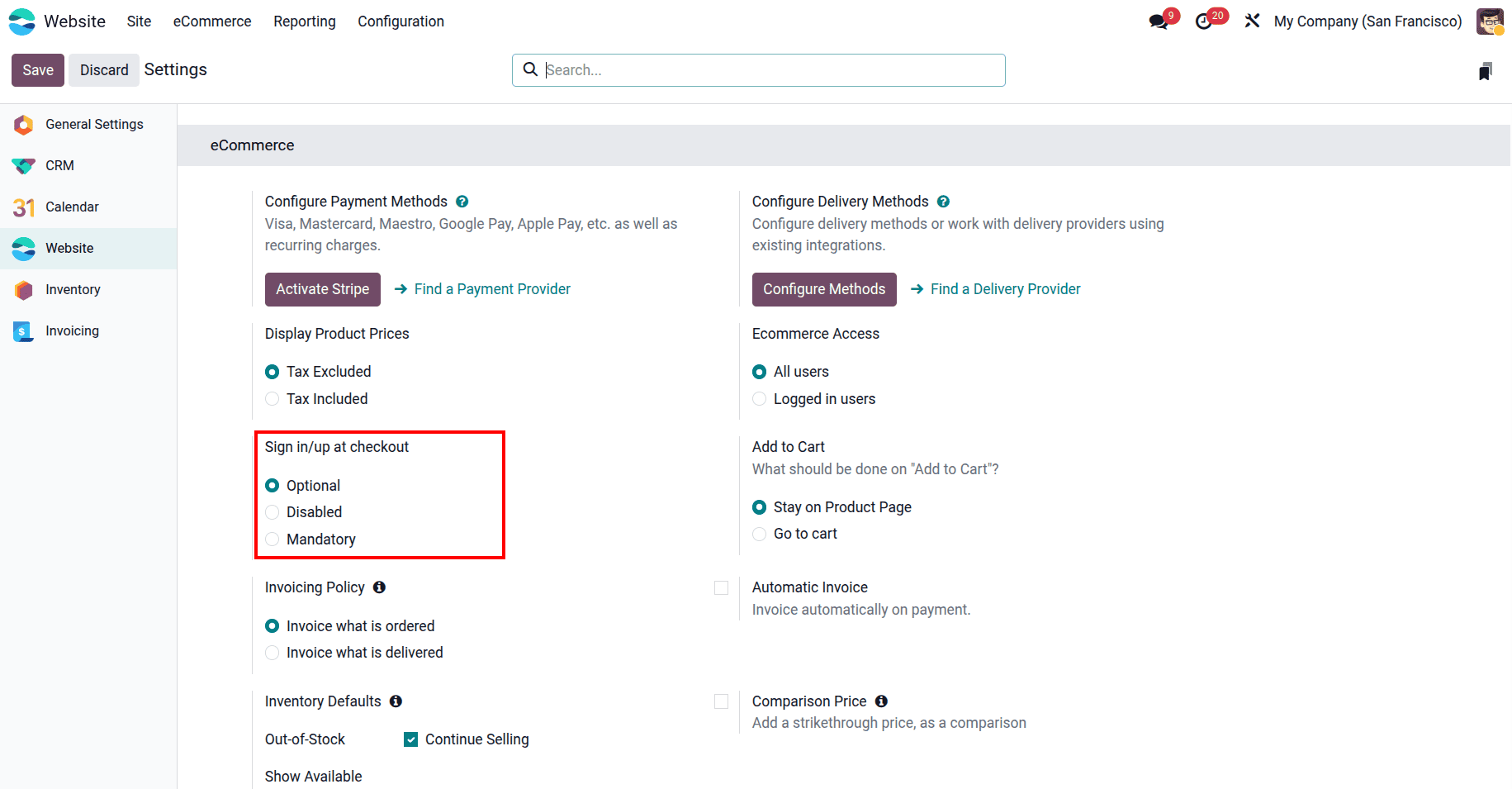1512x789 pixels.
Task: Open General Settings in sidebar
Action: coord(88,125)
